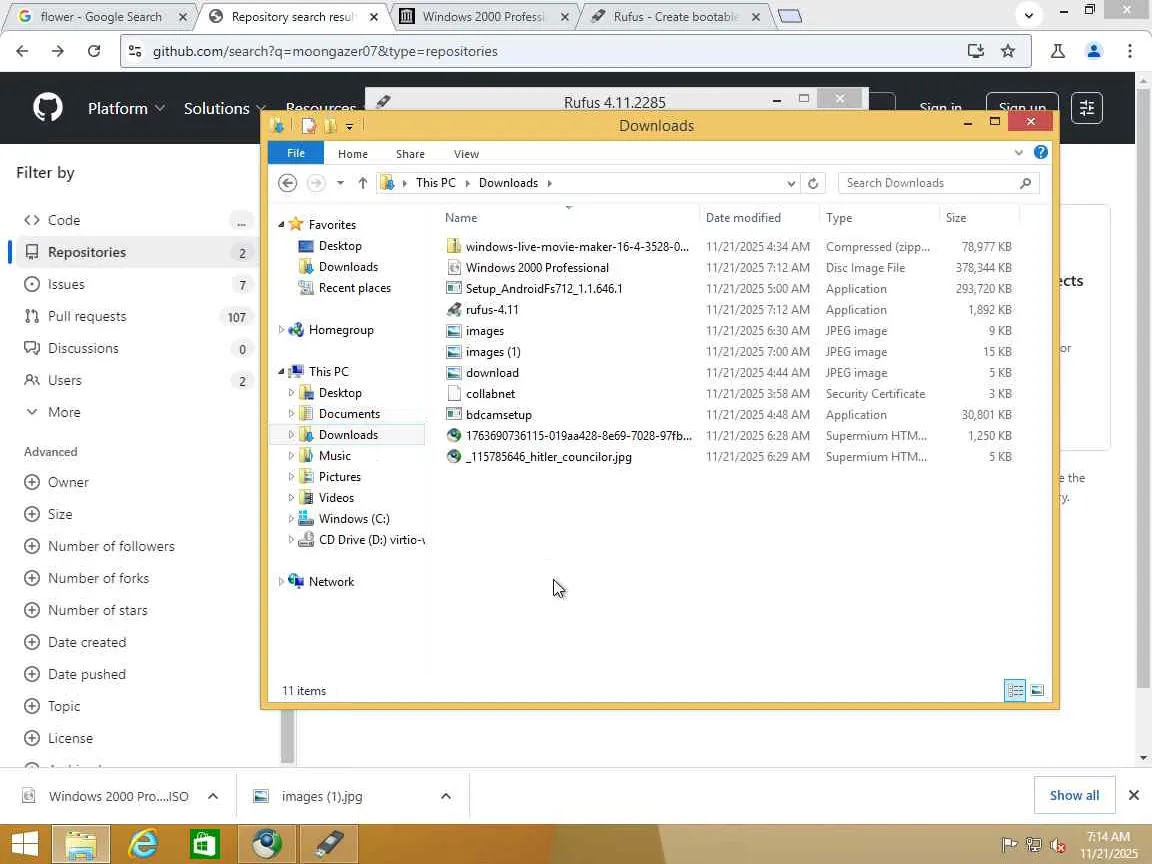Expand the Explorer ribbon chevron
1152x864 pixels.
(x=1018, y=153)
